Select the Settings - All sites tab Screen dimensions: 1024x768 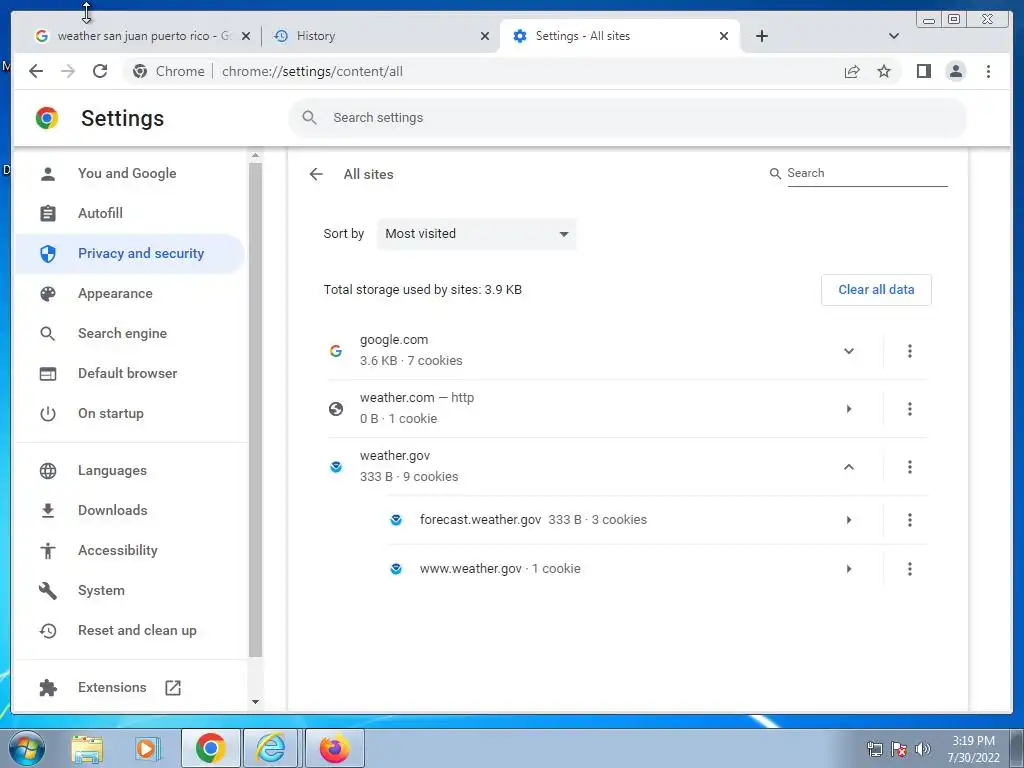coord(619,36)
